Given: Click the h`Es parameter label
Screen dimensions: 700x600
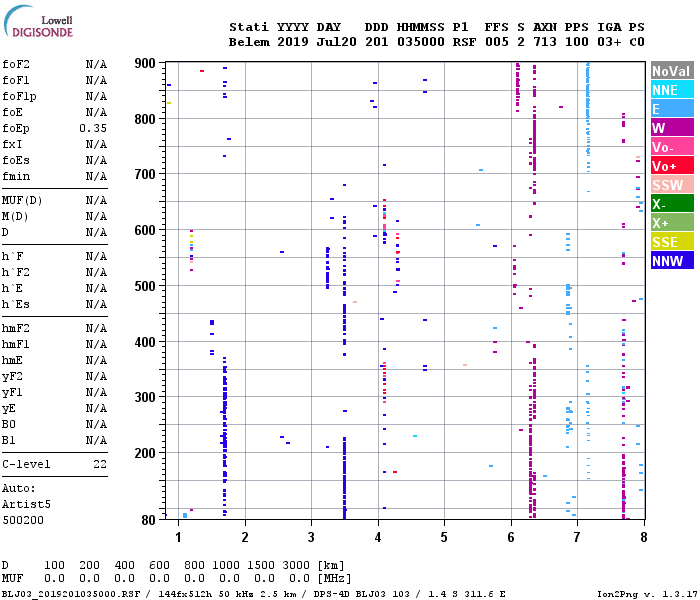Looking at the screenshot, I should tap(16, 304).
